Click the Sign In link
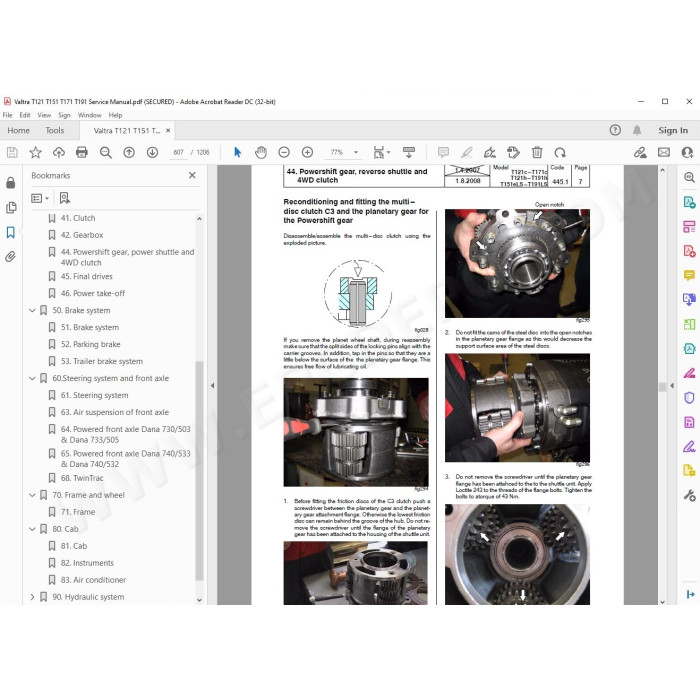 [x=673, y=130]
